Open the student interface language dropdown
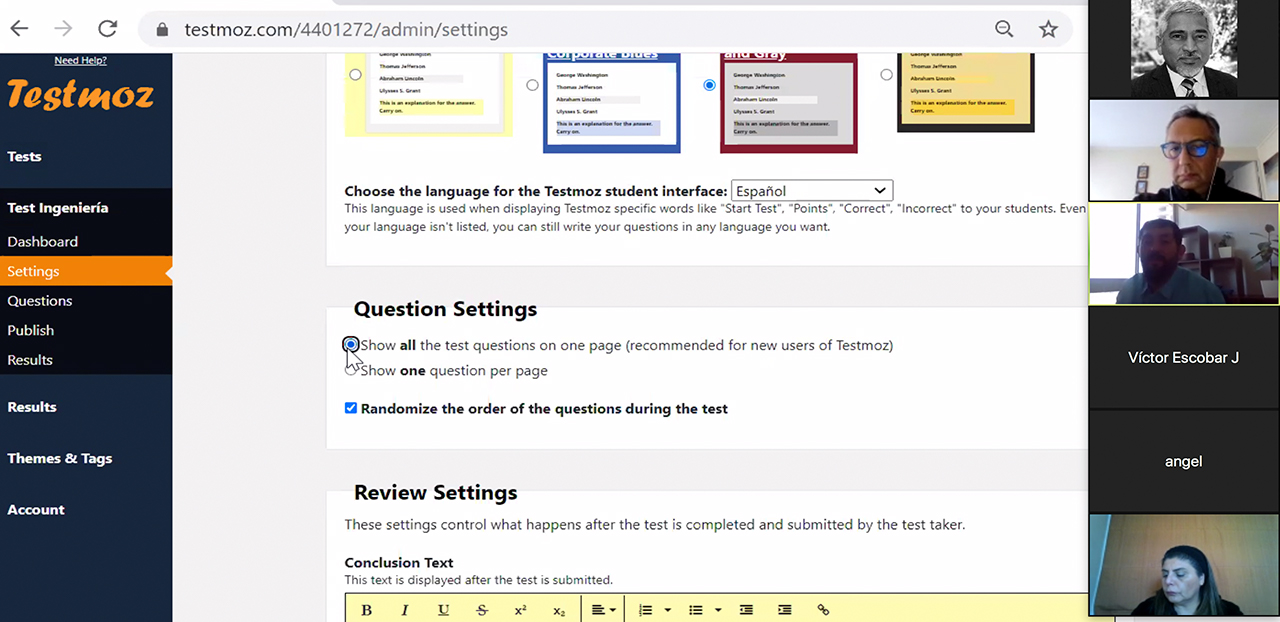 pyautogui.click(x=811, y=191)
